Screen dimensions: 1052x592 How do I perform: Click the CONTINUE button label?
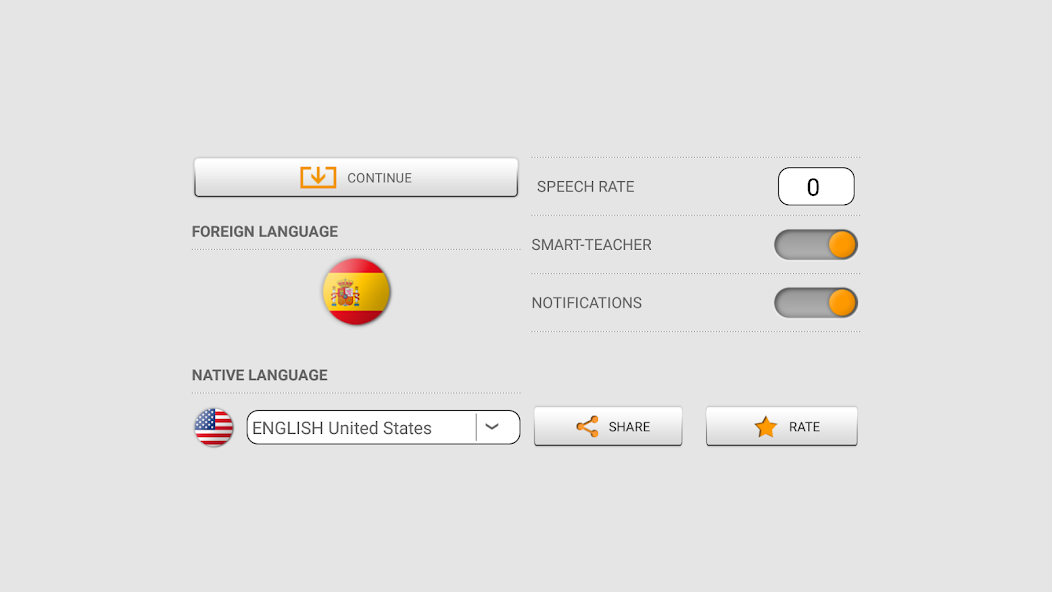click(x=379, y=178)
